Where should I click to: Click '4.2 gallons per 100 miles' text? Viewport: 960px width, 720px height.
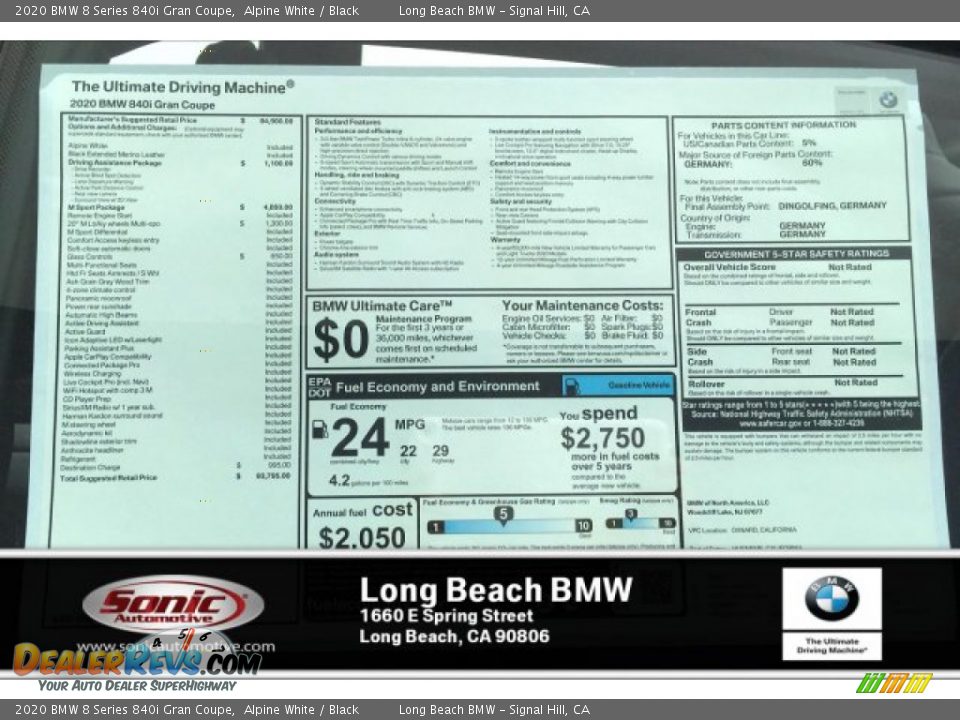369,481
